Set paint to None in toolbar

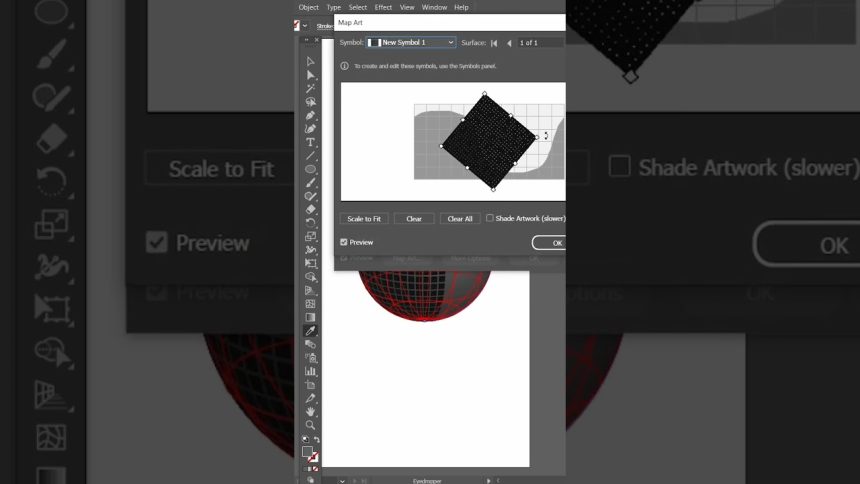pos(315,469)
